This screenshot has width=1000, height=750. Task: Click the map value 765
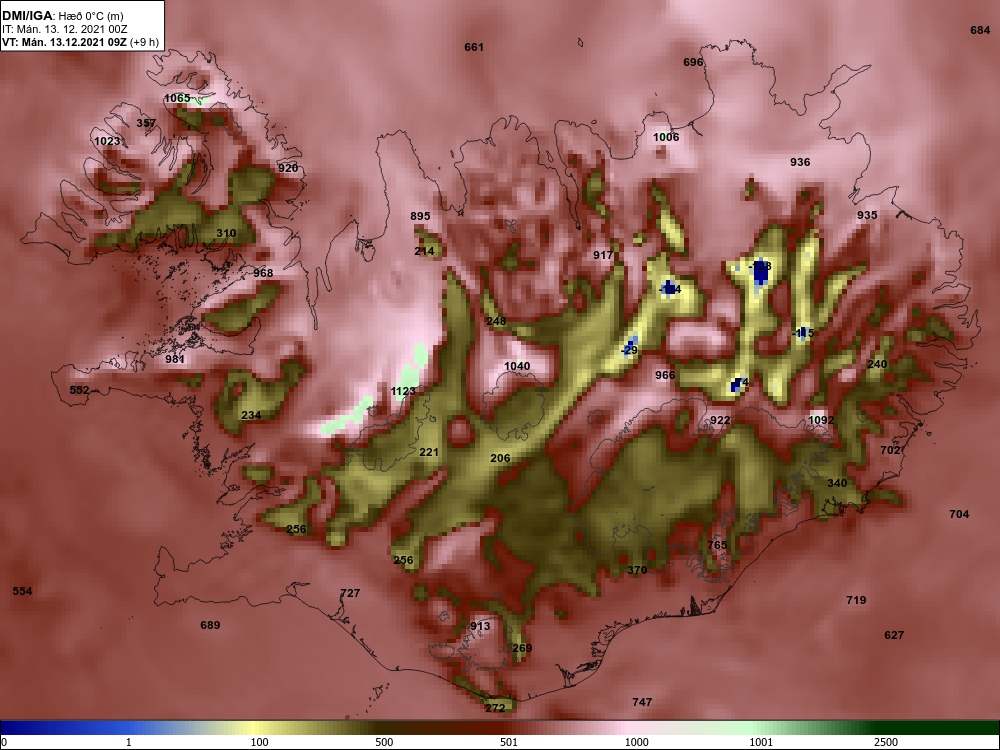[717, 545]
